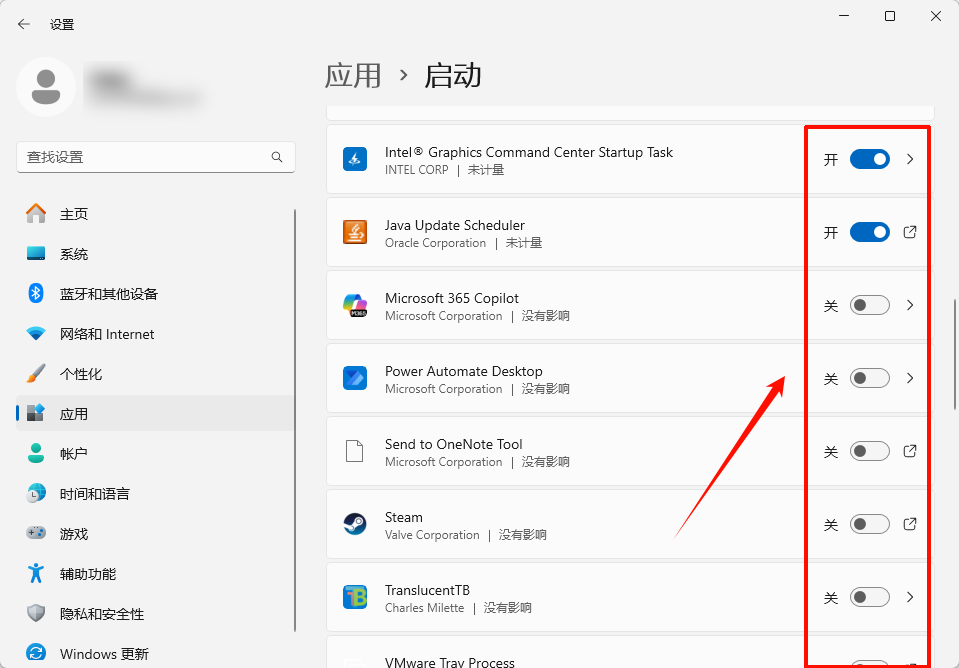Click the Accounts (帐户) person icon
959x668 pixels.
36,453
